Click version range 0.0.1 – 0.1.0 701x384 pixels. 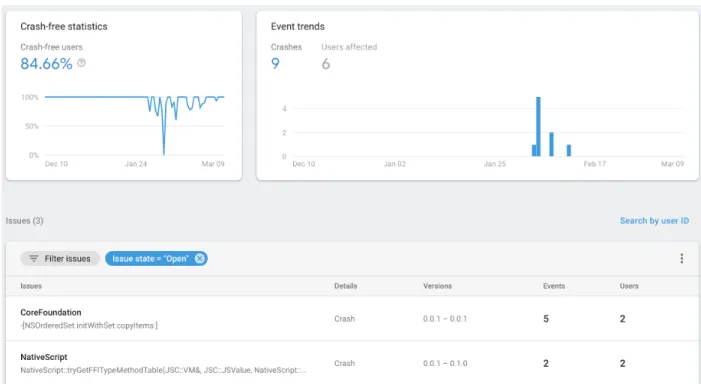[445, 363]
